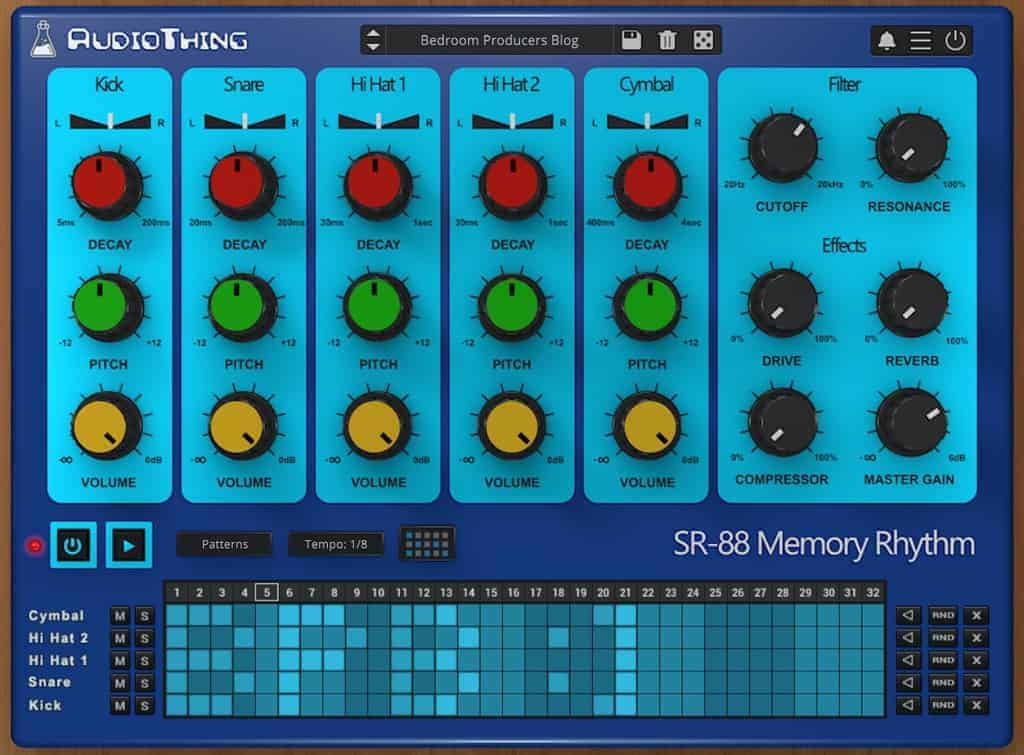Viewport: 1024px width, 755px height.
Task: Open the hamburger menu icon
Action: 920,40
